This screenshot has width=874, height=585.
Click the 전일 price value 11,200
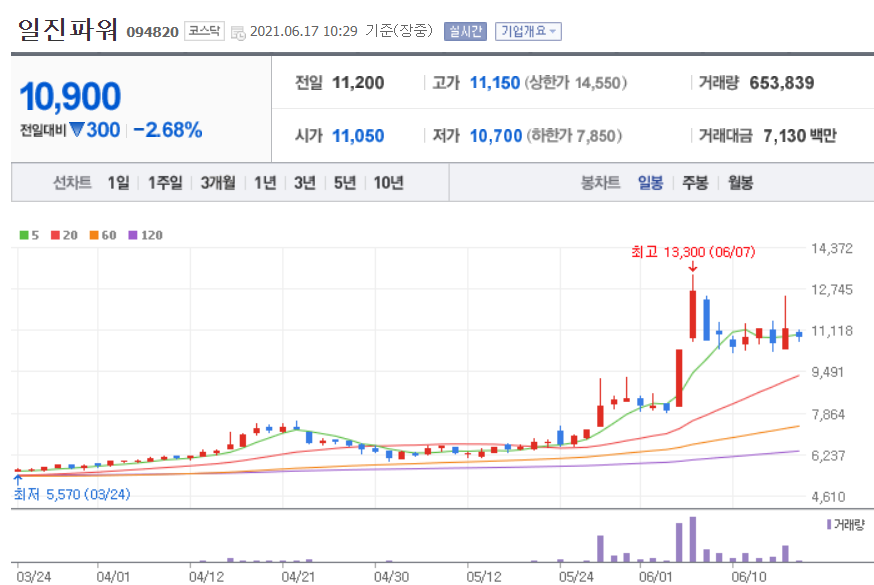(358, 83)
